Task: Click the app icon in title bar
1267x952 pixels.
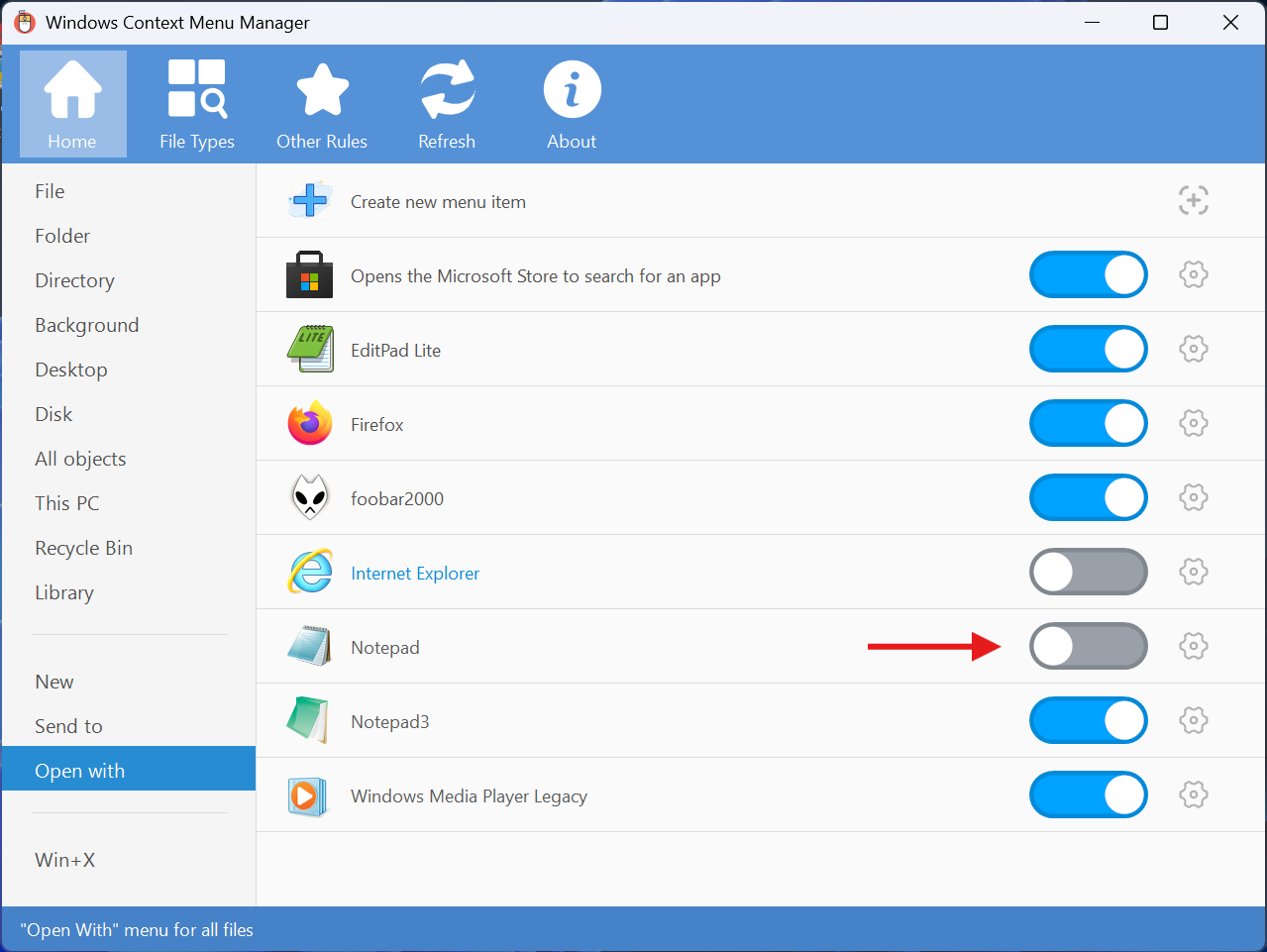Action: point(25,22)
